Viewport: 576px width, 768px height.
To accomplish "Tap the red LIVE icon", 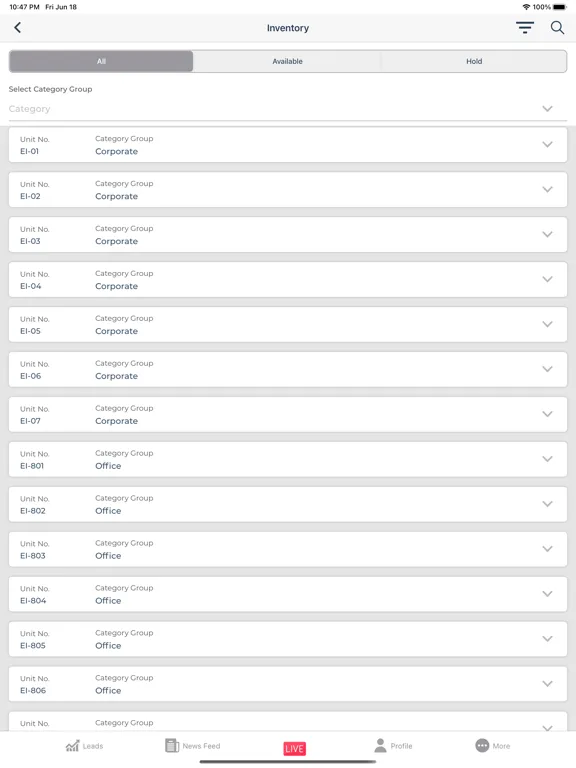I will click(294, 748).
